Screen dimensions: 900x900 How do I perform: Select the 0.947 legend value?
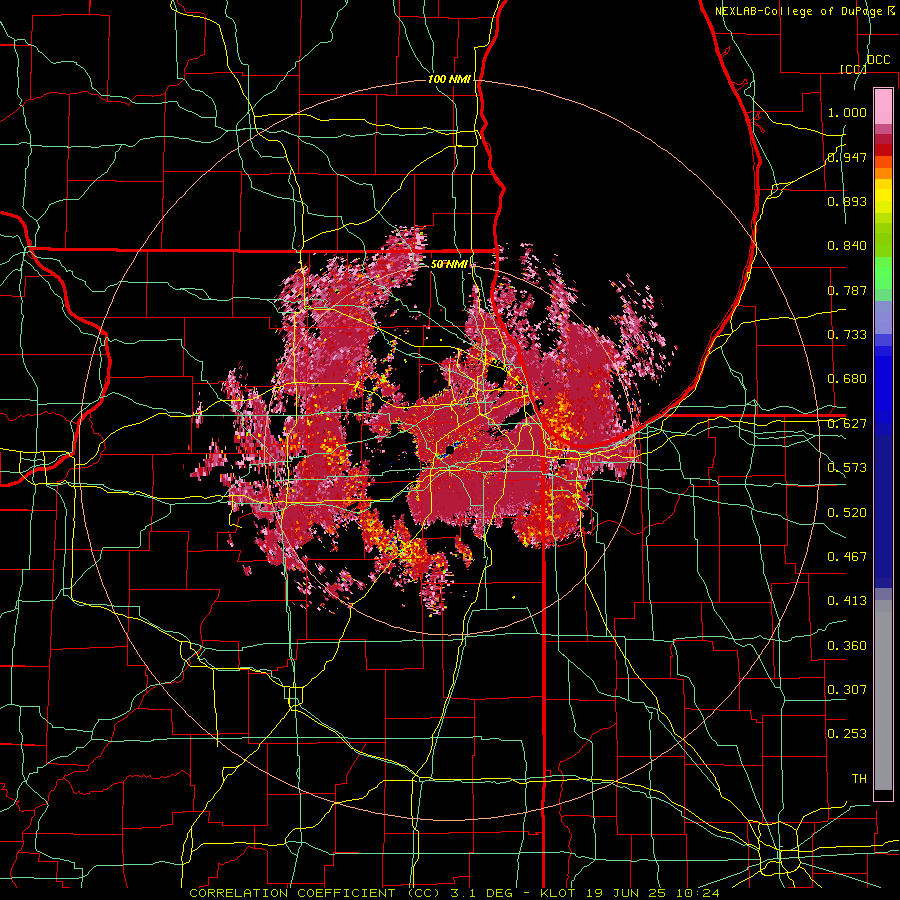coord(847,157)
